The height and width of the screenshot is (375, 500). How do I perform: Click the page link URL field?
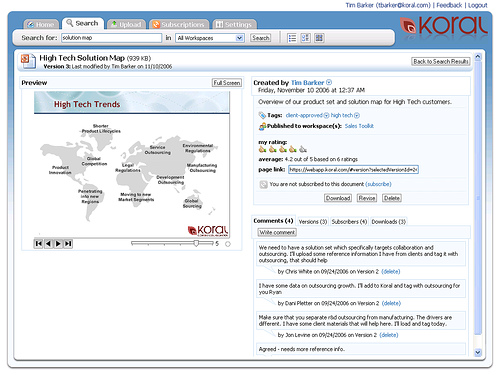tap(353, 170)
